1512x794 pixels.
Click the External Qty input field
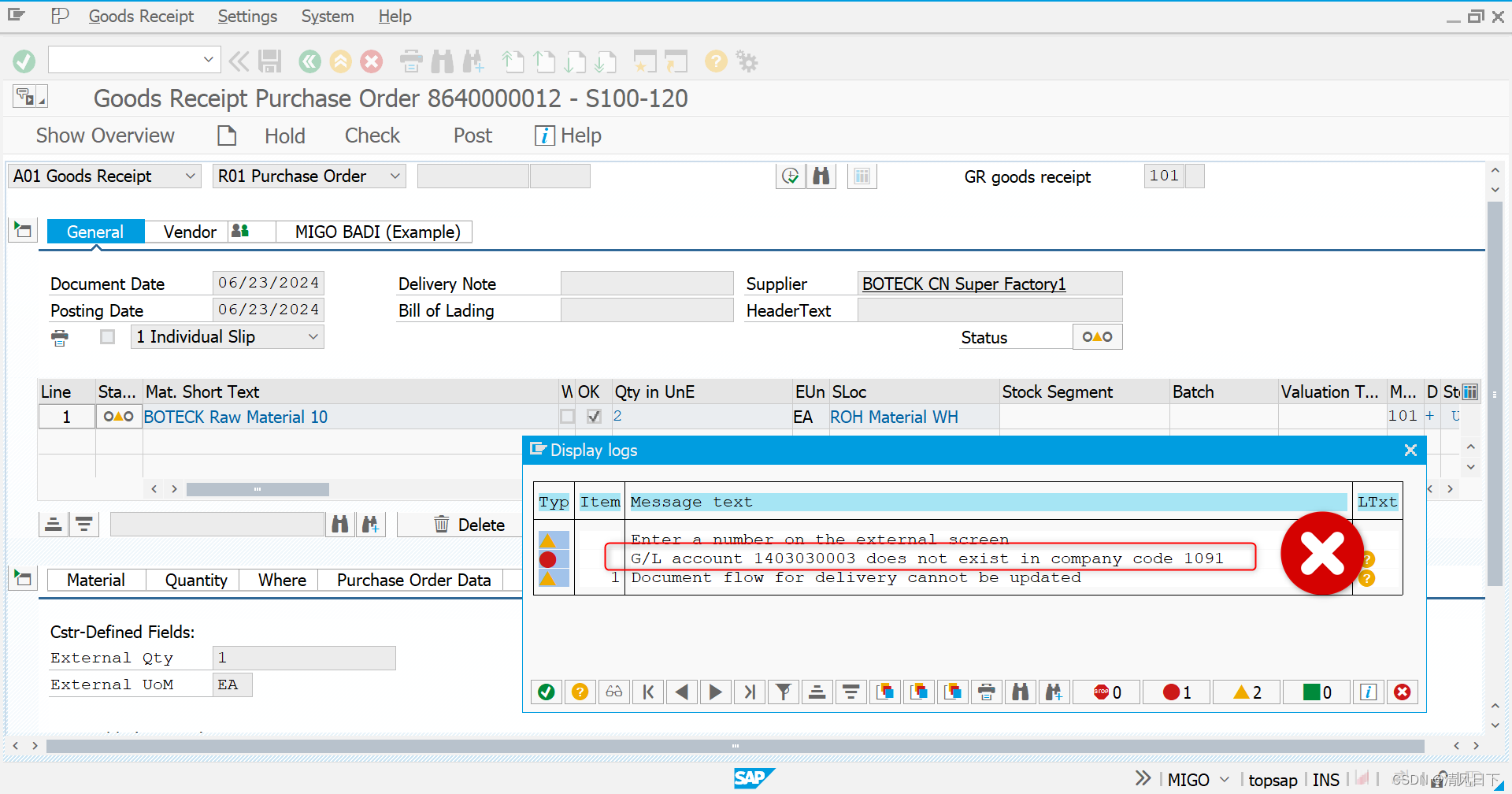click(304, 658)
